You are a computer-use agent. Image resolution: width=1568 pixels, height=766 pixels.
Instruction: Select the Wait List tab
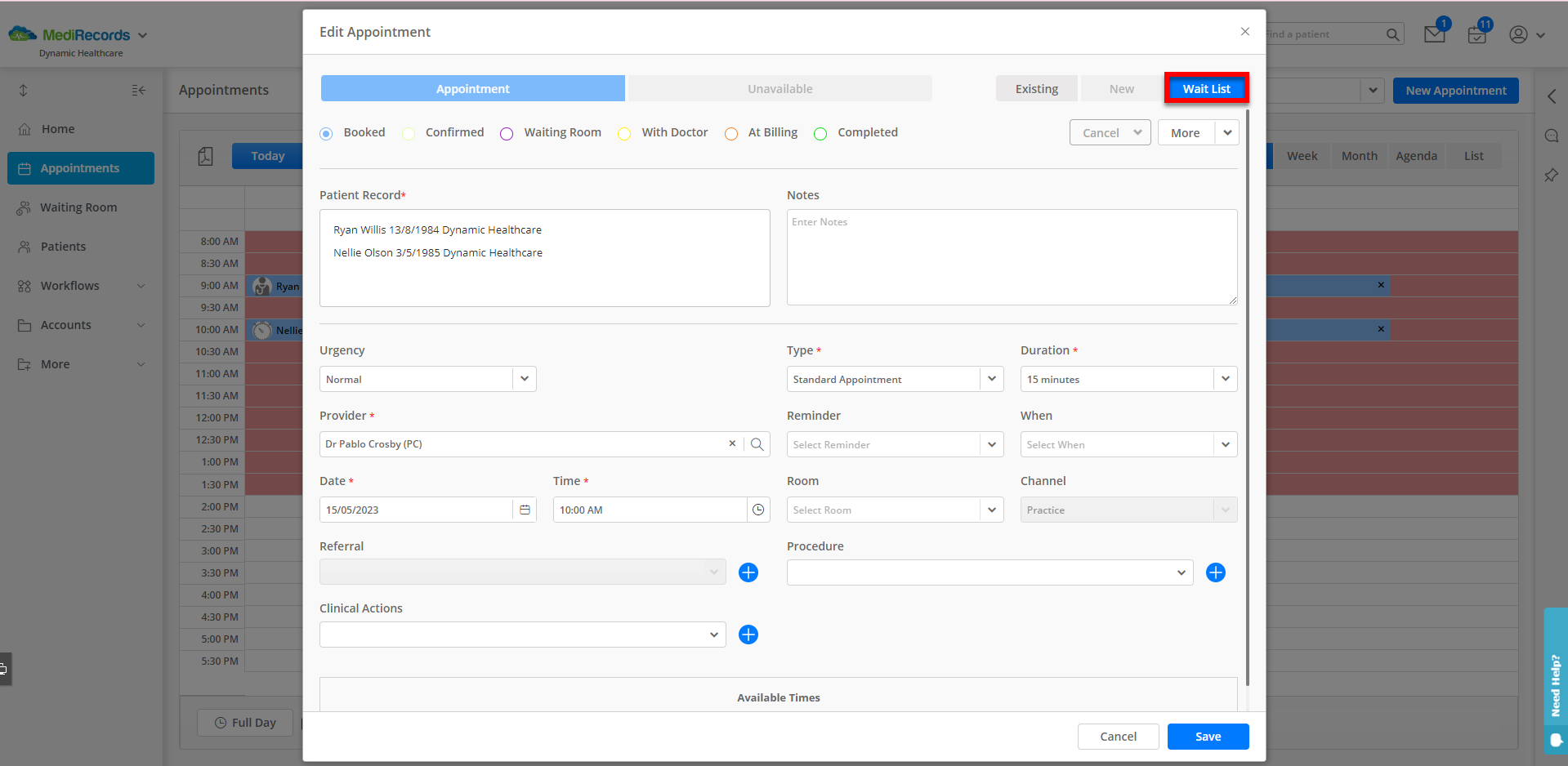tap(1207, 88)
